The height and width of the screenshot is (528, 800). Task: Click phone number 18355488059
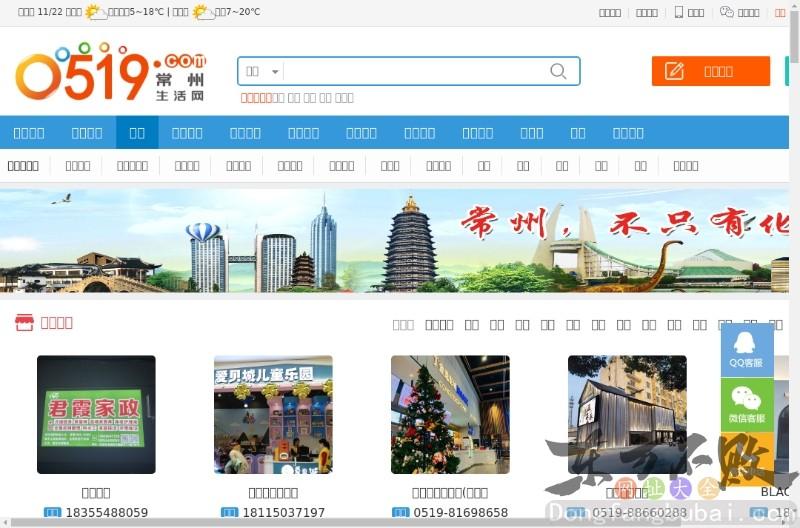tap(107, 512)
